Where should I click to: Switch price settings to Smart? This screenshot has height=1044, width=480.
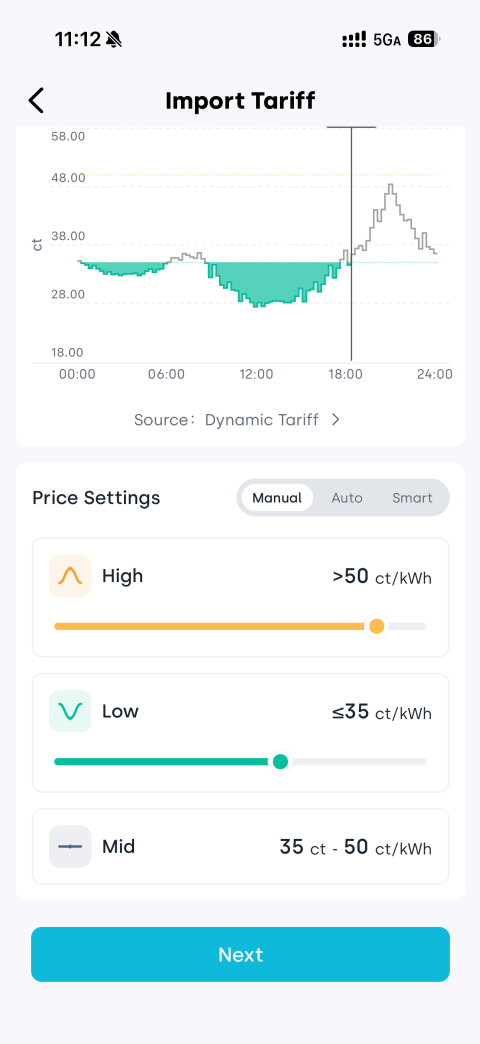[412, 497]
